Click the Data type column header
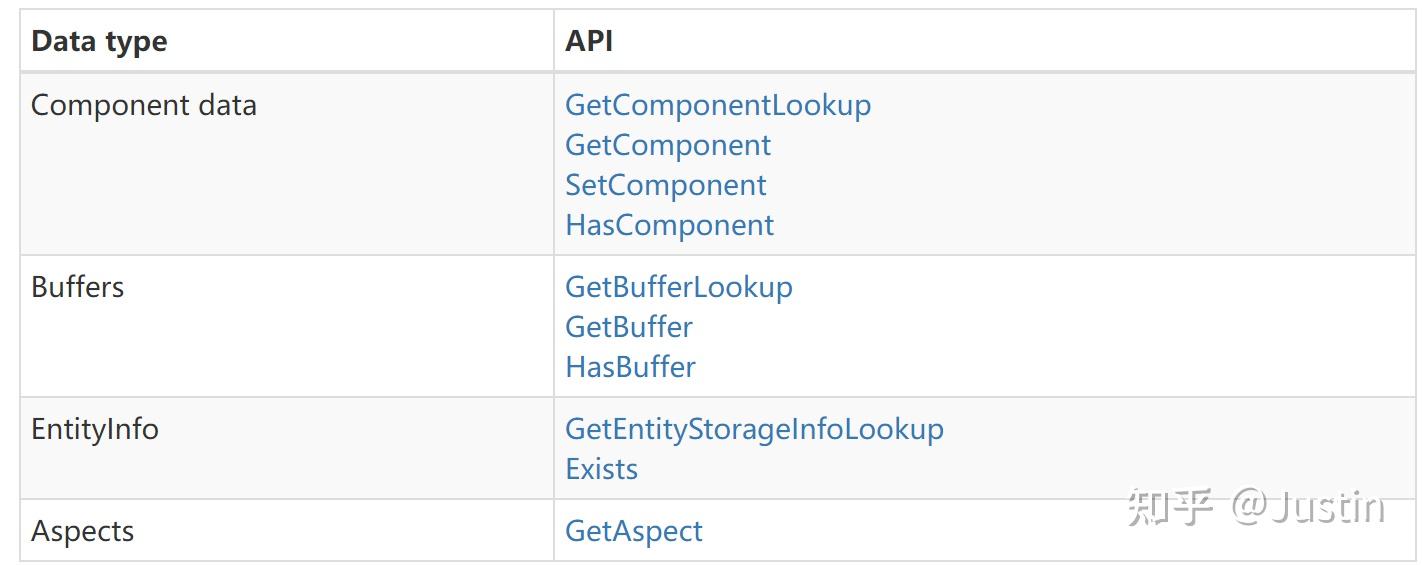Viewport: 1422px width, 565px height. pyautogui.click(x=99, y=42)
